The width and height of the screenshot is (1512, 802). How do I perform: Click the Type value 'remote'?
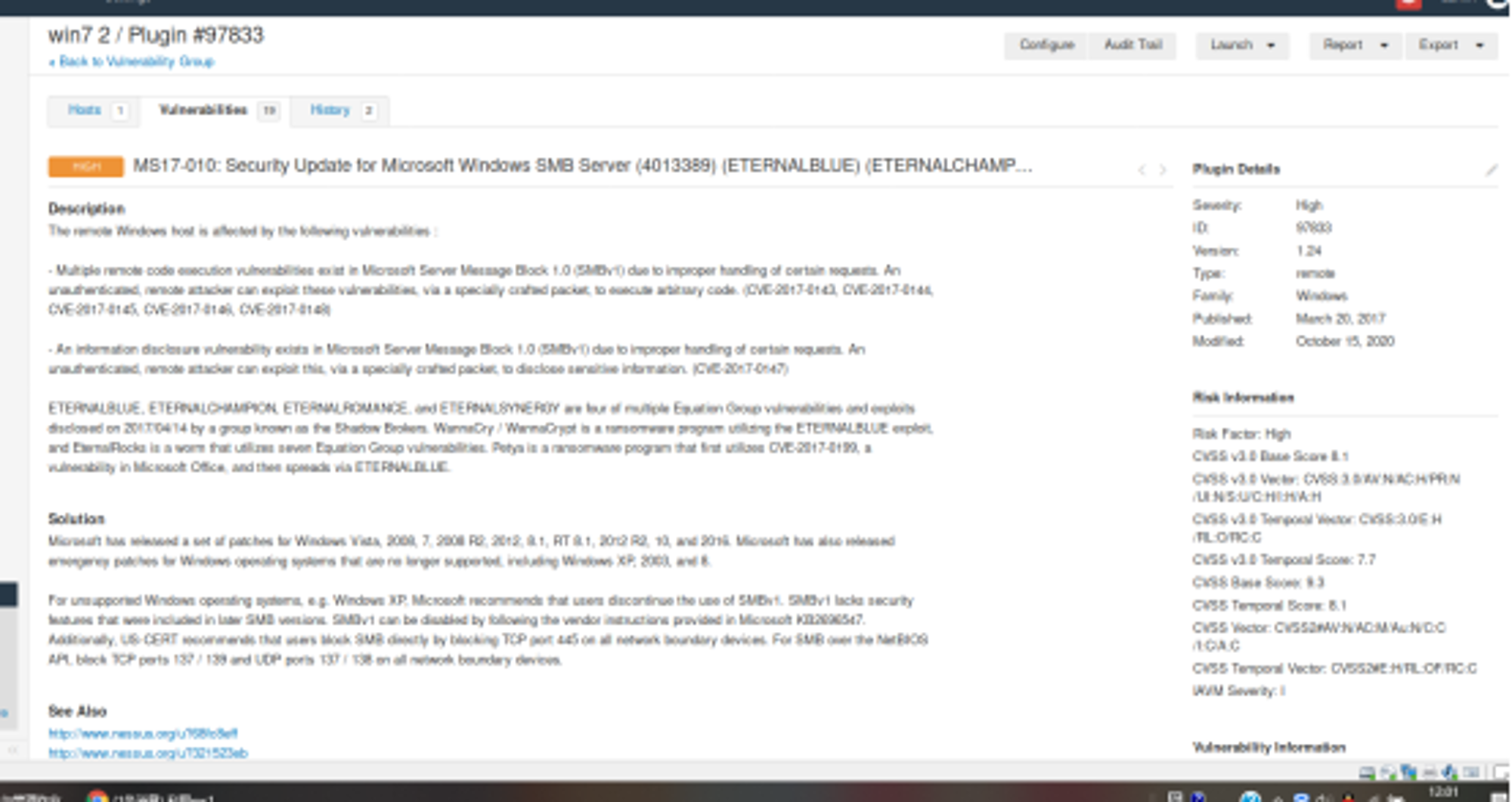[x=1315, y=274]
